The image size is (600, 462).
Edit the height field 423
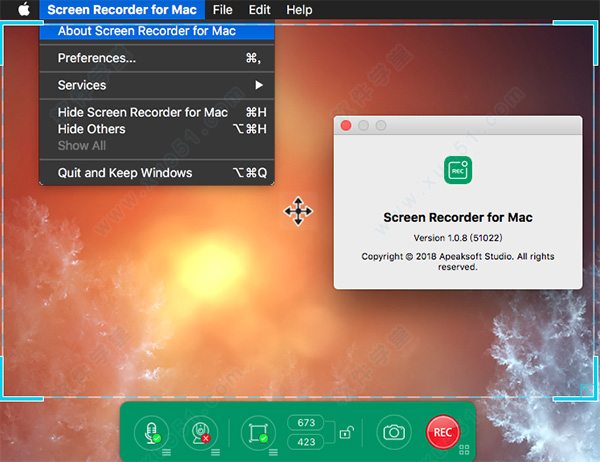point(306,442)
